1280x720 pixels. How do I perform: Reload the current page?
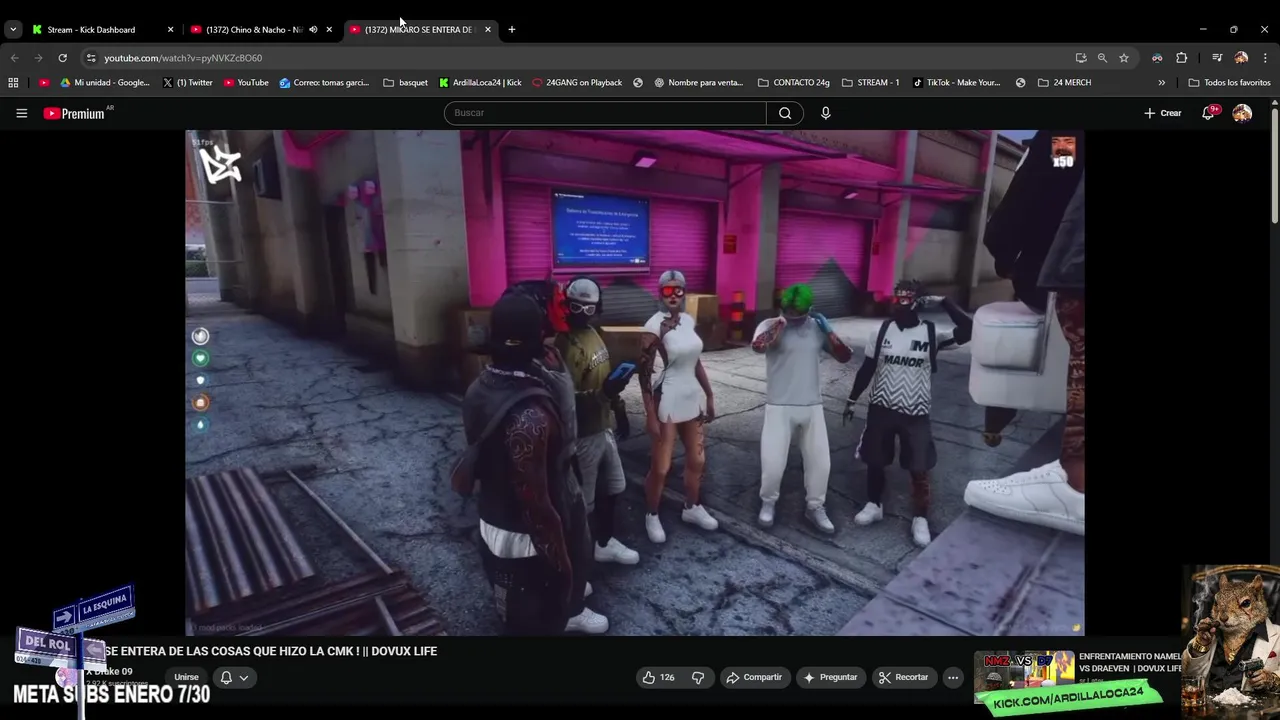62,58
